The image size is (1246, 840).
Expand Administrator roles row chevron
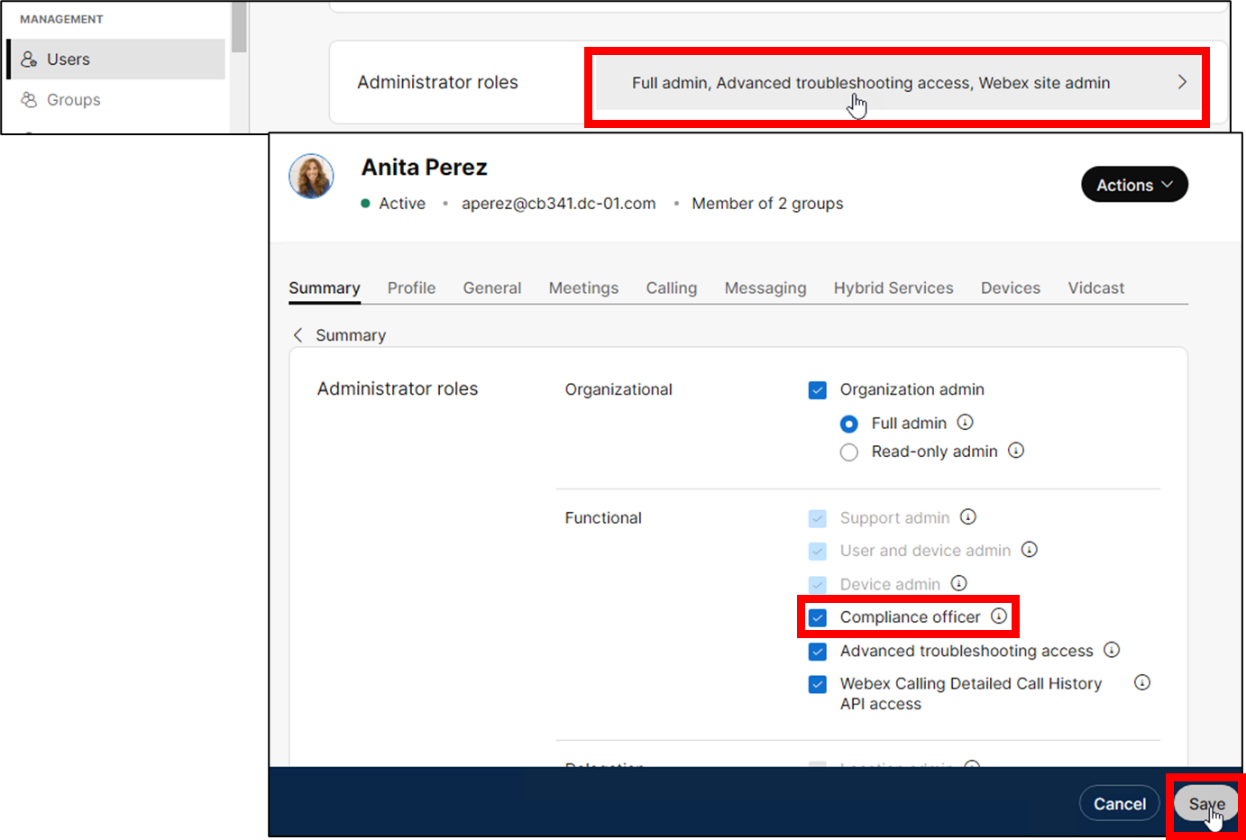(1182, 83)
